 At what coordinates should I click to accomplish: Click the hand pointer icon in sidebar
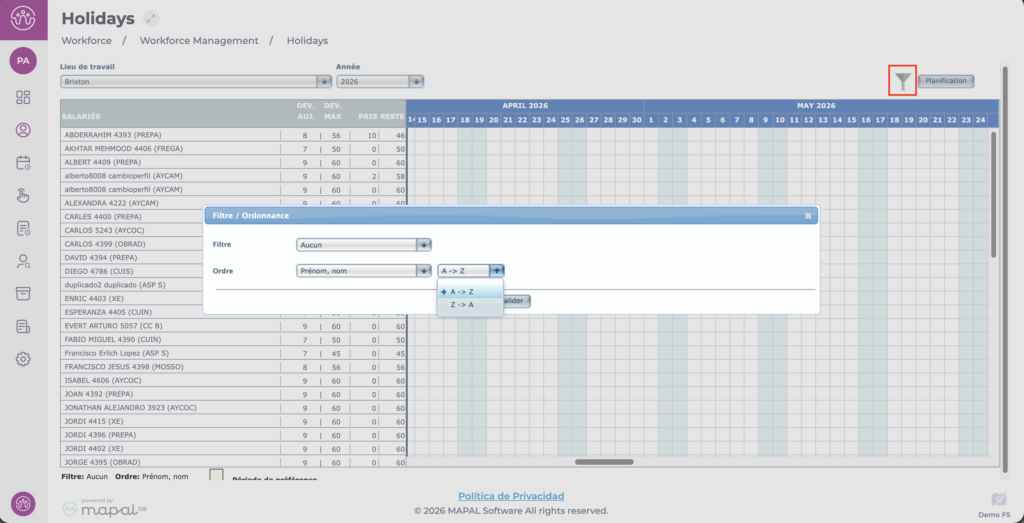point(23,196)
